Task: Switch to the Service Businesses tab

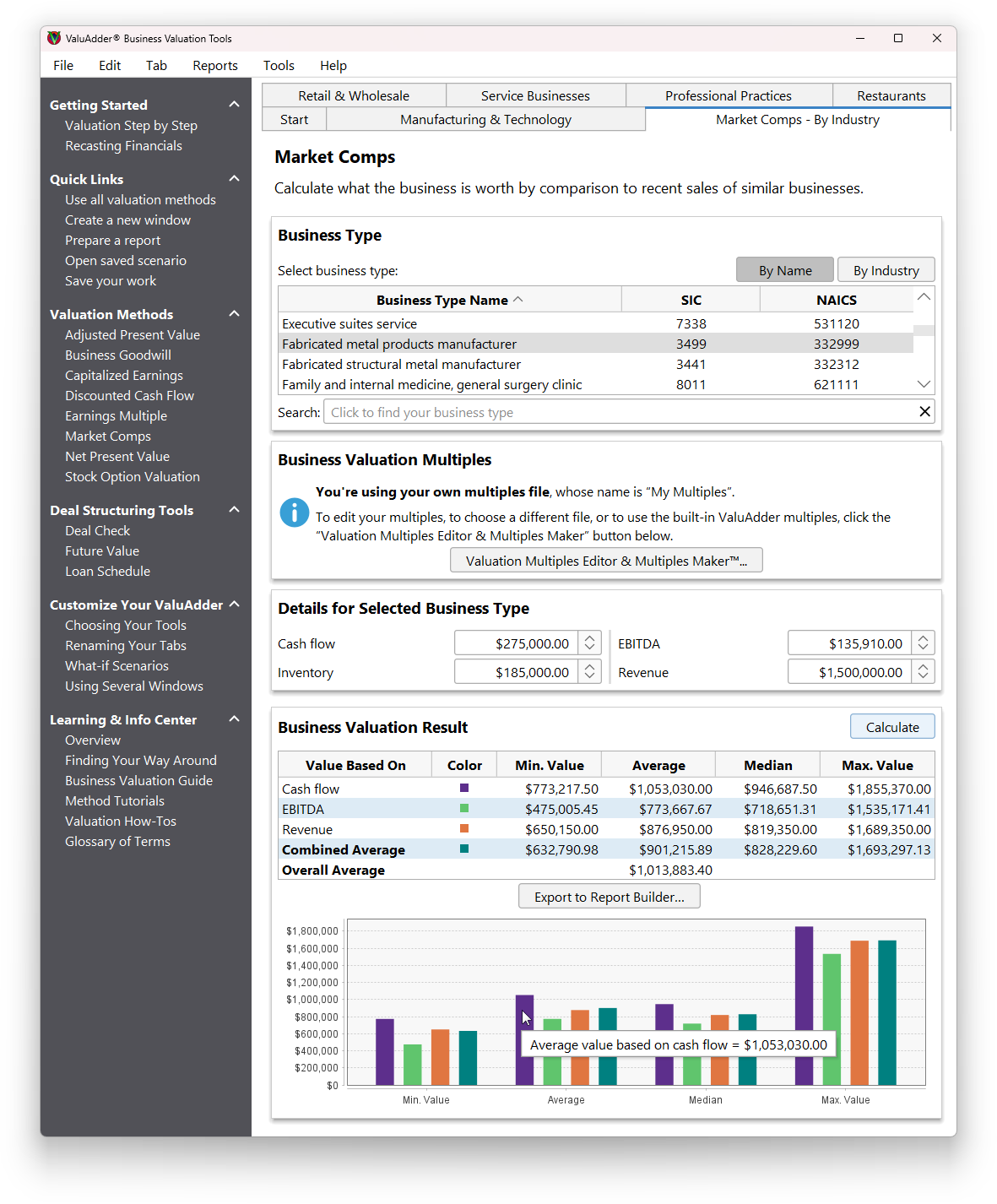Action: (x=535, y=95)
